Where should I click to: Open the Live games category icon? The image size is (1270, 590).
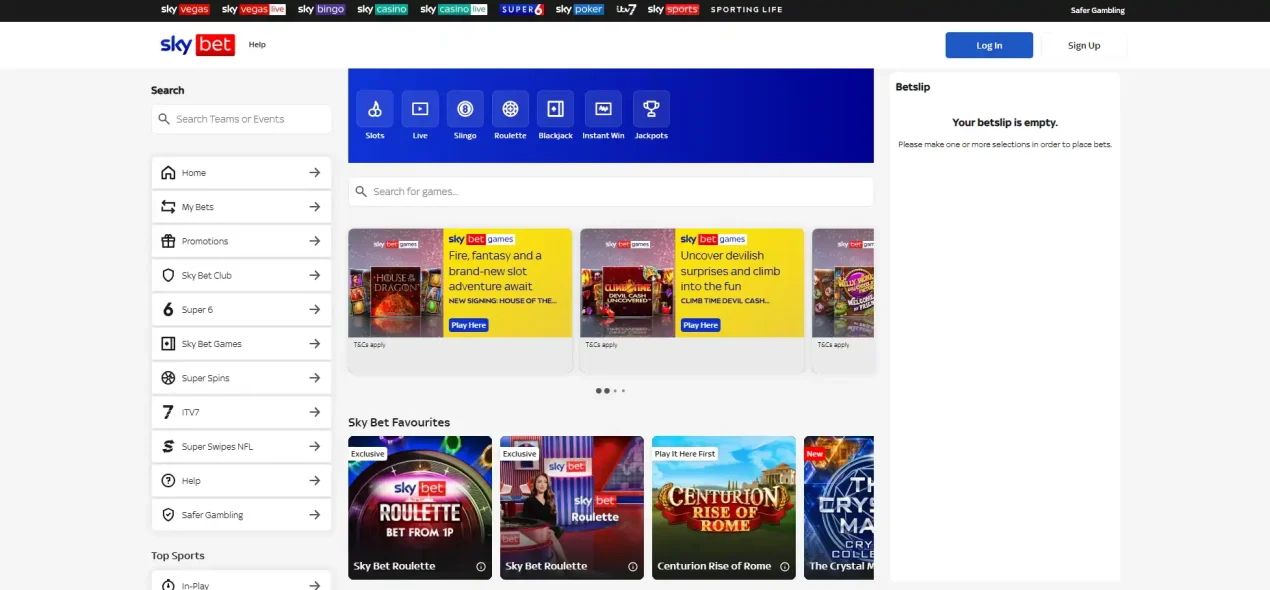click(420, 108)
